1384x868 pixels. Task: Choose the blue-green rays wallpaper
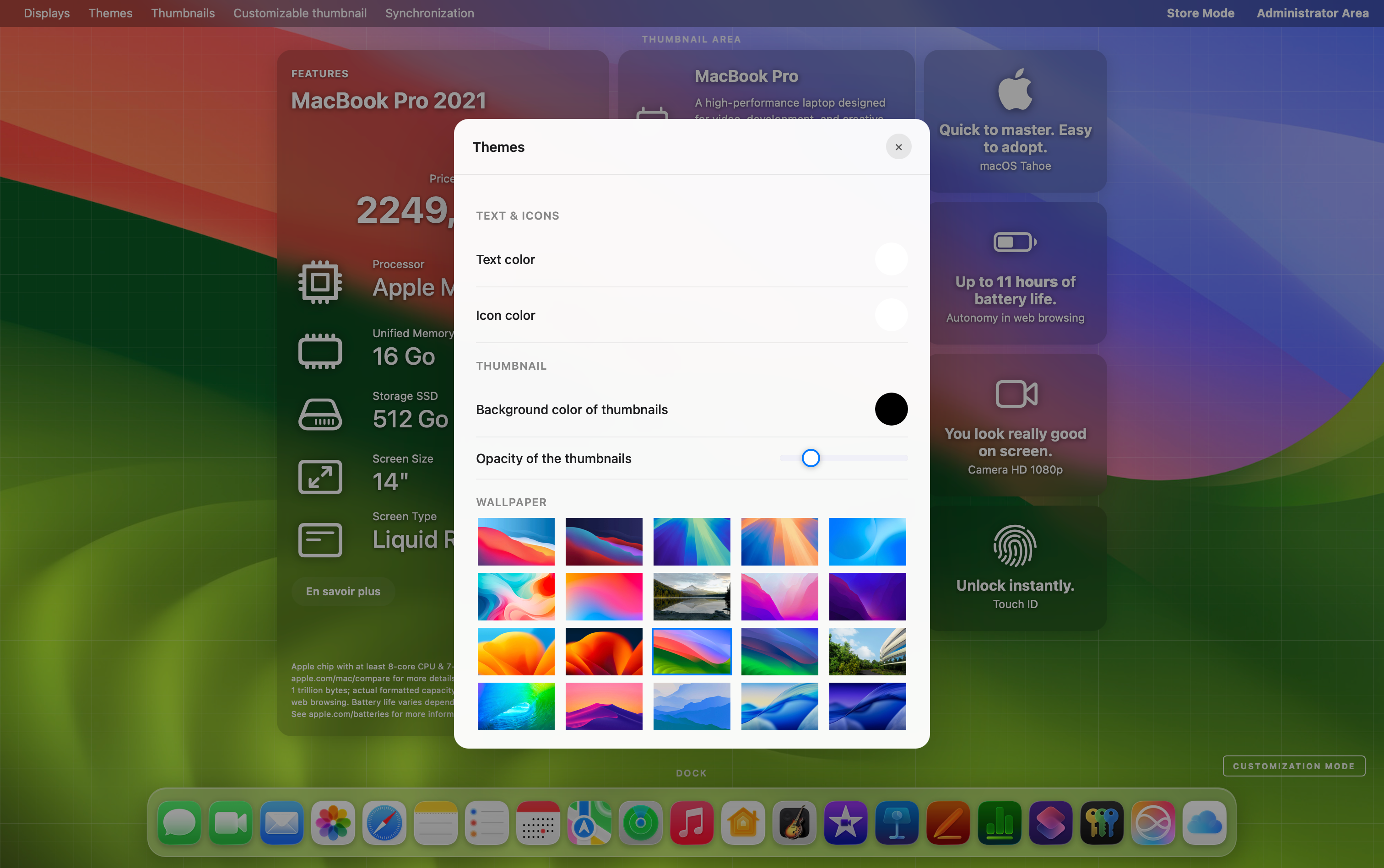point(692,541)
